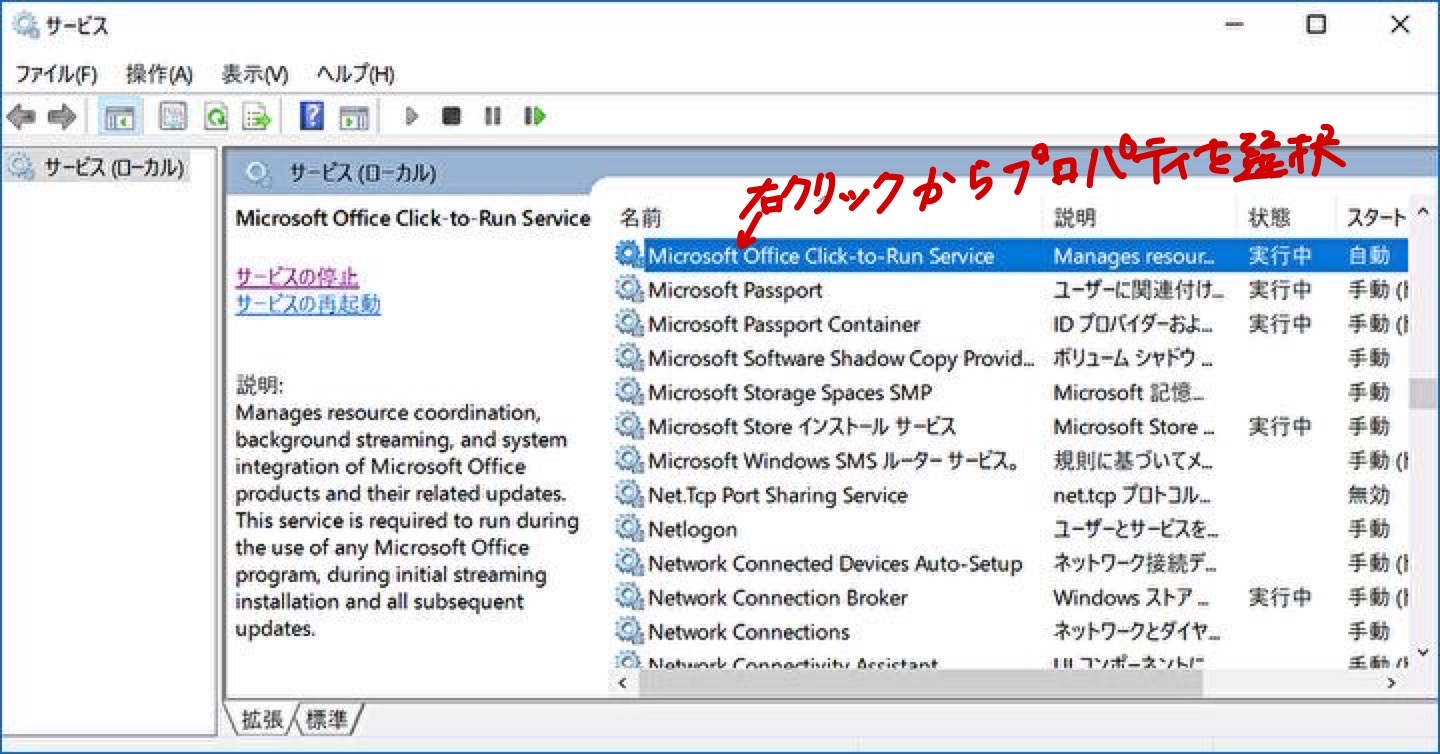Select サービス (ローカル) in the left tree
The width and height of the screenshot is (1440, 754).
click(112, 168)
